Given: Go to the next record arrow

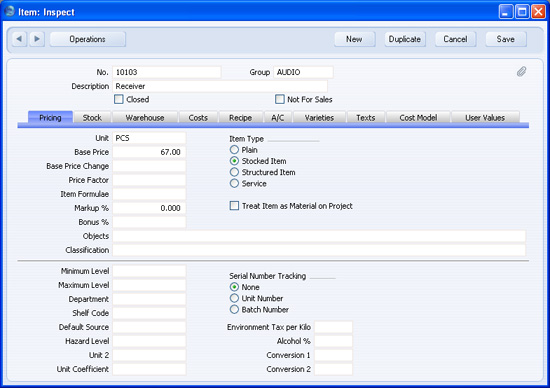Looking at the screenshot, I should [37, 39].
